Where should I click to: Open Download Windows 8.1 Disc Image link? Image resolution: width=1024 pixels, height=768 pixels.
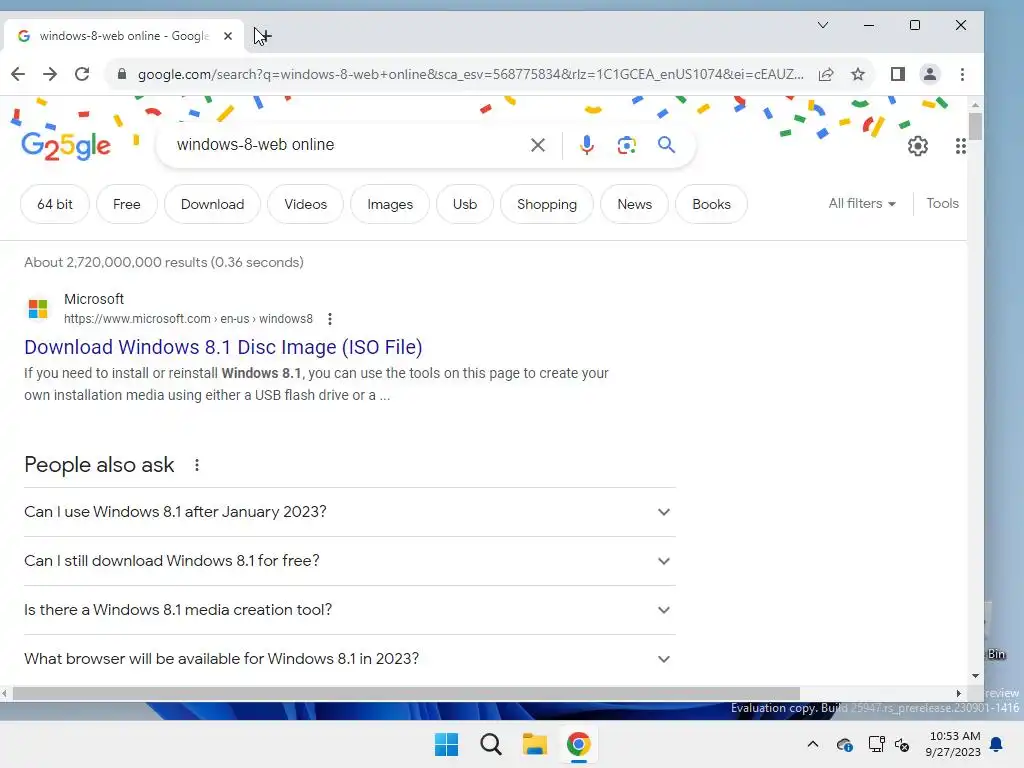(223, 347)
